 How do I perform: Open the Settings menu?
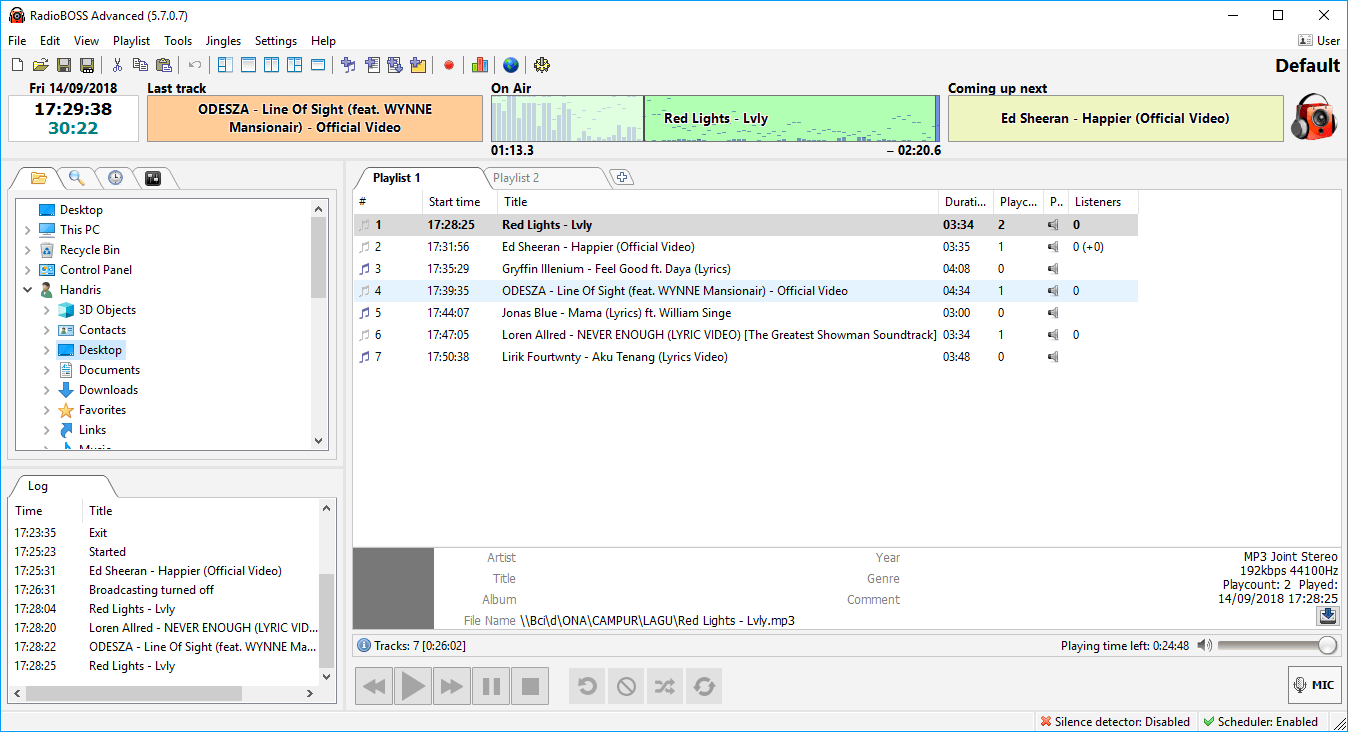tap(276, 41)
